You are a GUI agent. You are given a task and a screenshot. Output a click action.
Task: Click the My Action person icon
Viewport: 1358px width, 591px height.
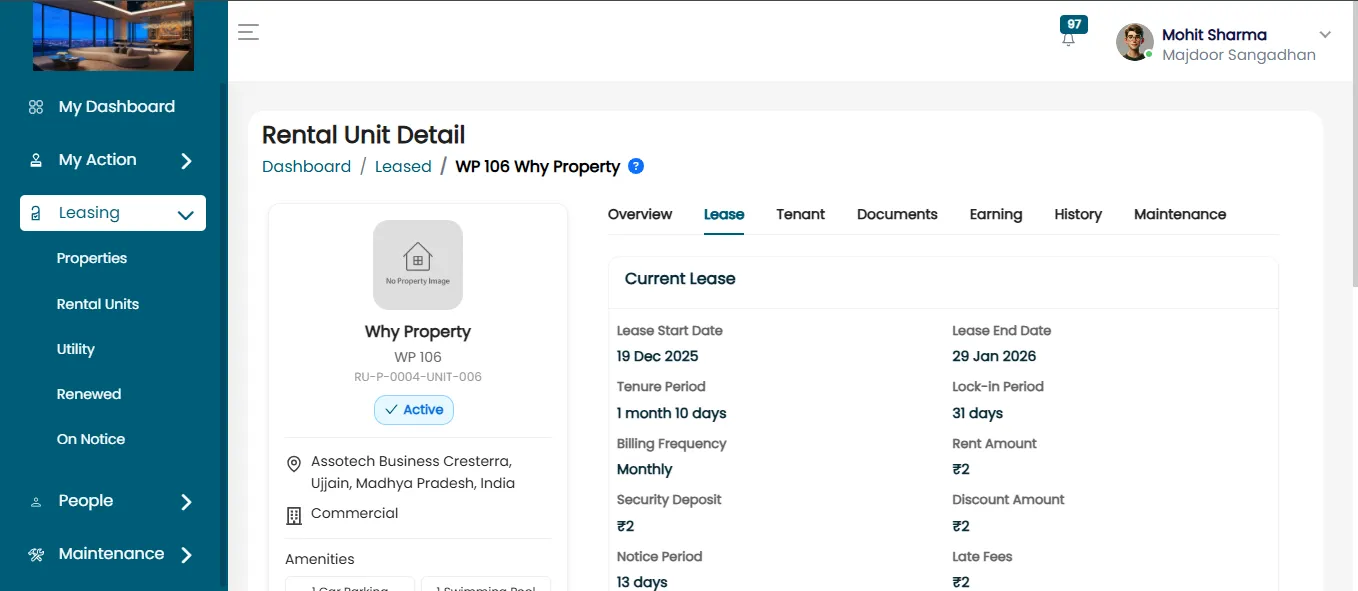36,160
